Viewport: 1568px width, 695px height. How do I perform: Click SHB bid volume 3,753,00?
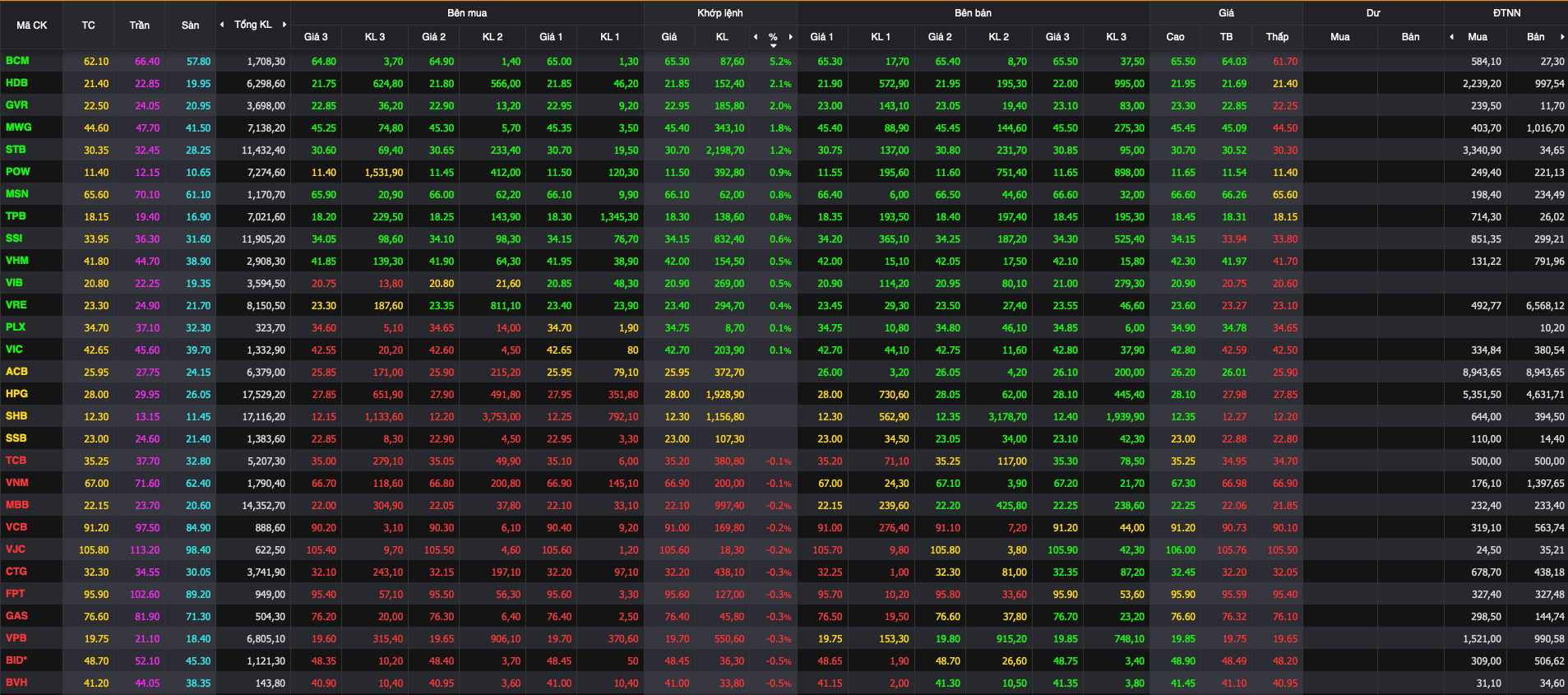click(x=501, y=417)
